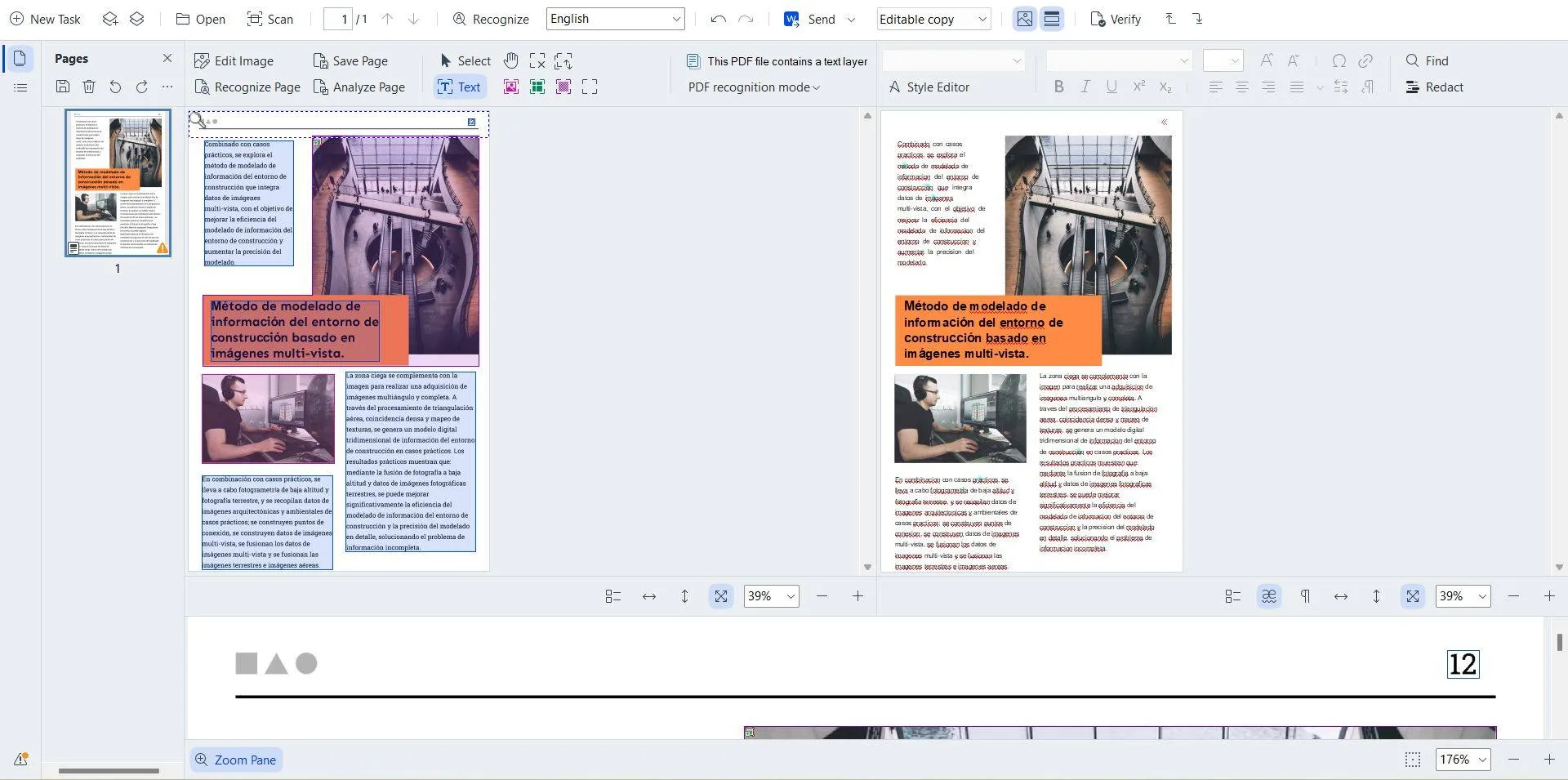1568x780 pixels.
Task: Click Find in text toolbar
Action: [1427, 60]
